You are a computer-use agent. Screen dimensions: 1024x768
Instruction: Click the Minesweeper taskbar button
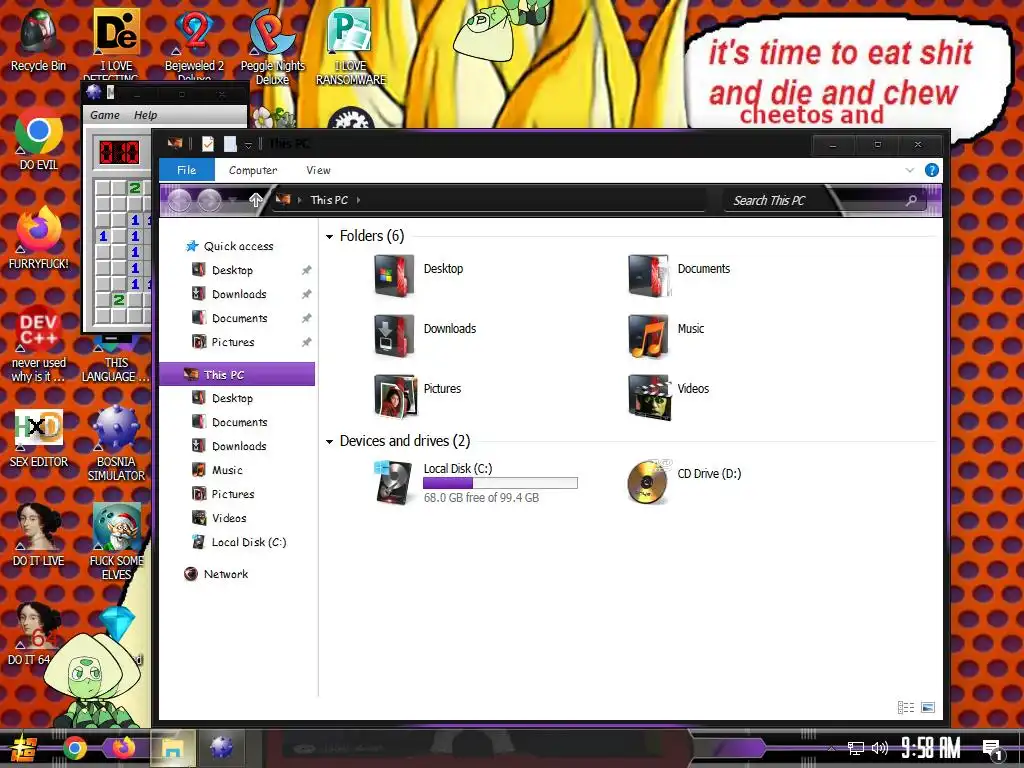coord(221,748)
